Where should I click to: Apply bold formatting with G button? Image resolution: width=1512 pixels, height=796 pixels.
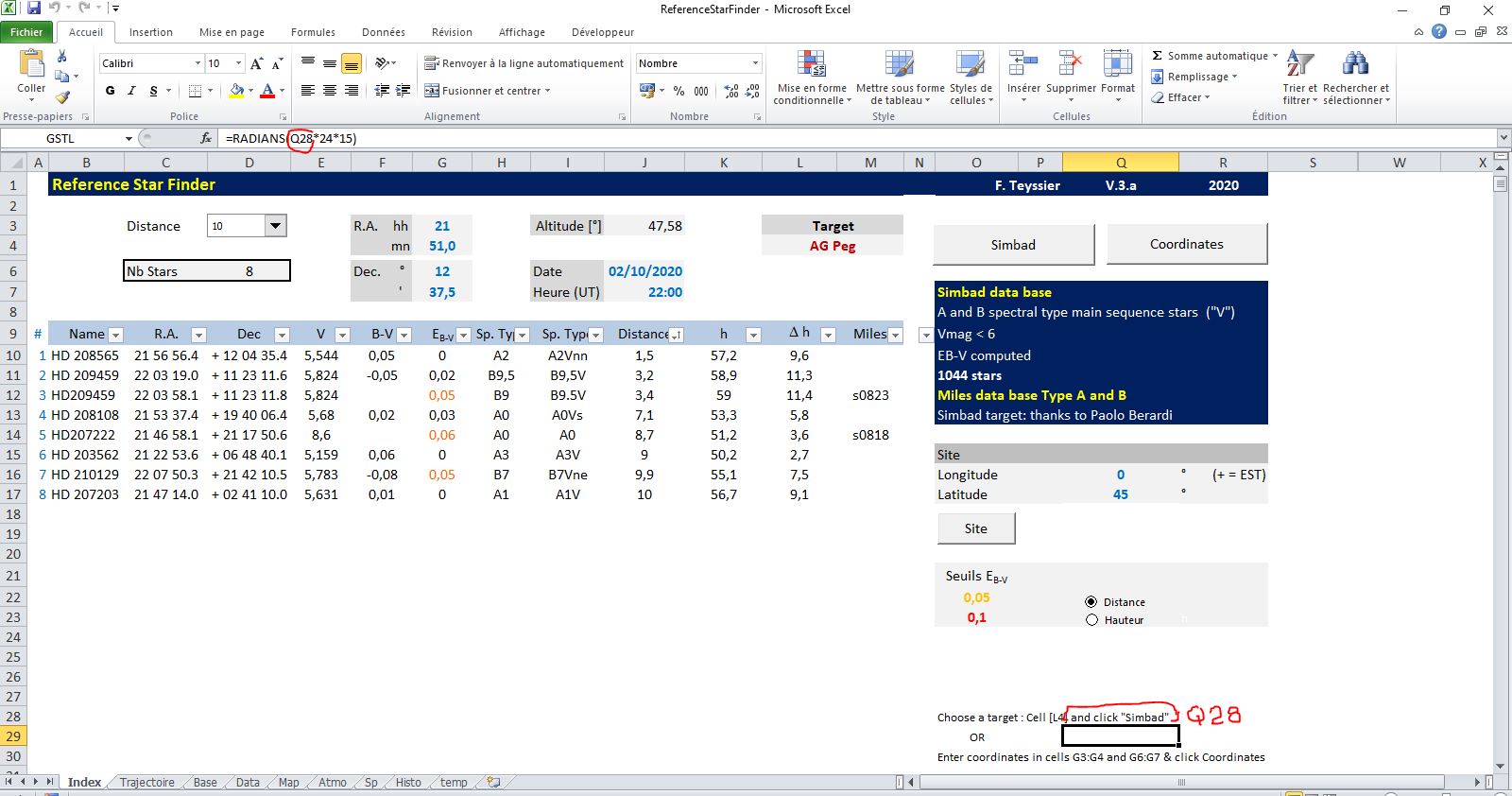pos(110,91)
